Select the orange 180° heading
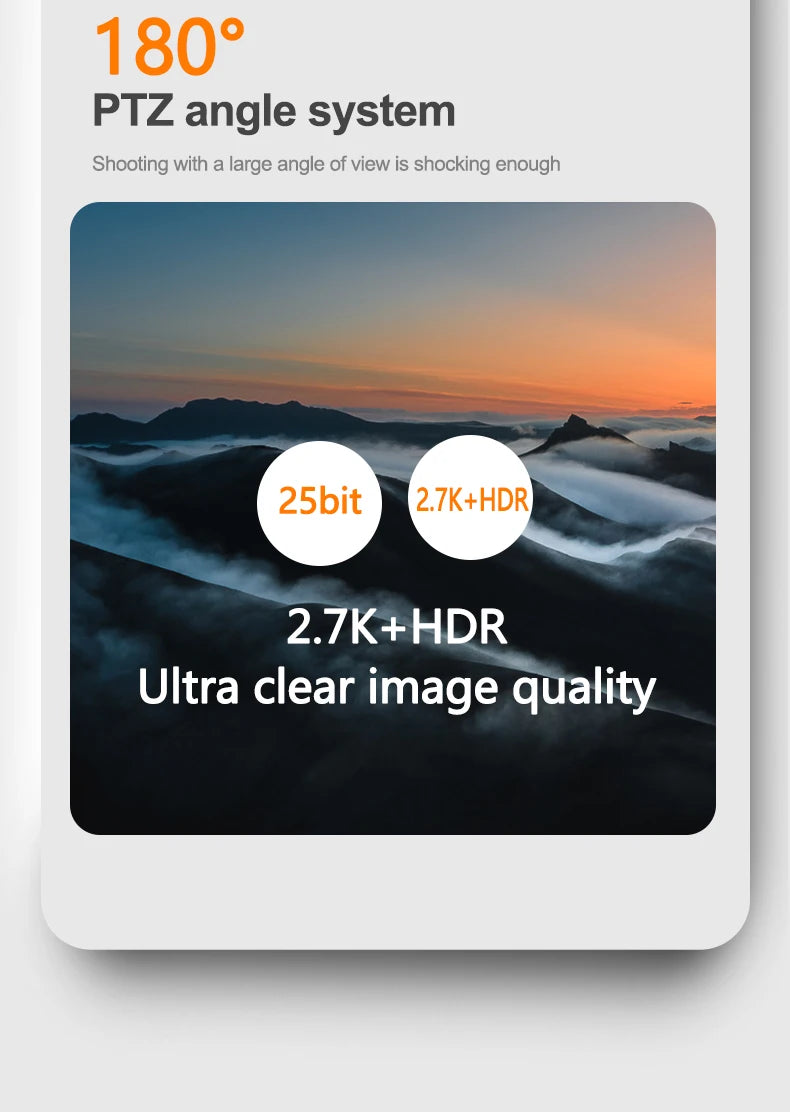 168,46
